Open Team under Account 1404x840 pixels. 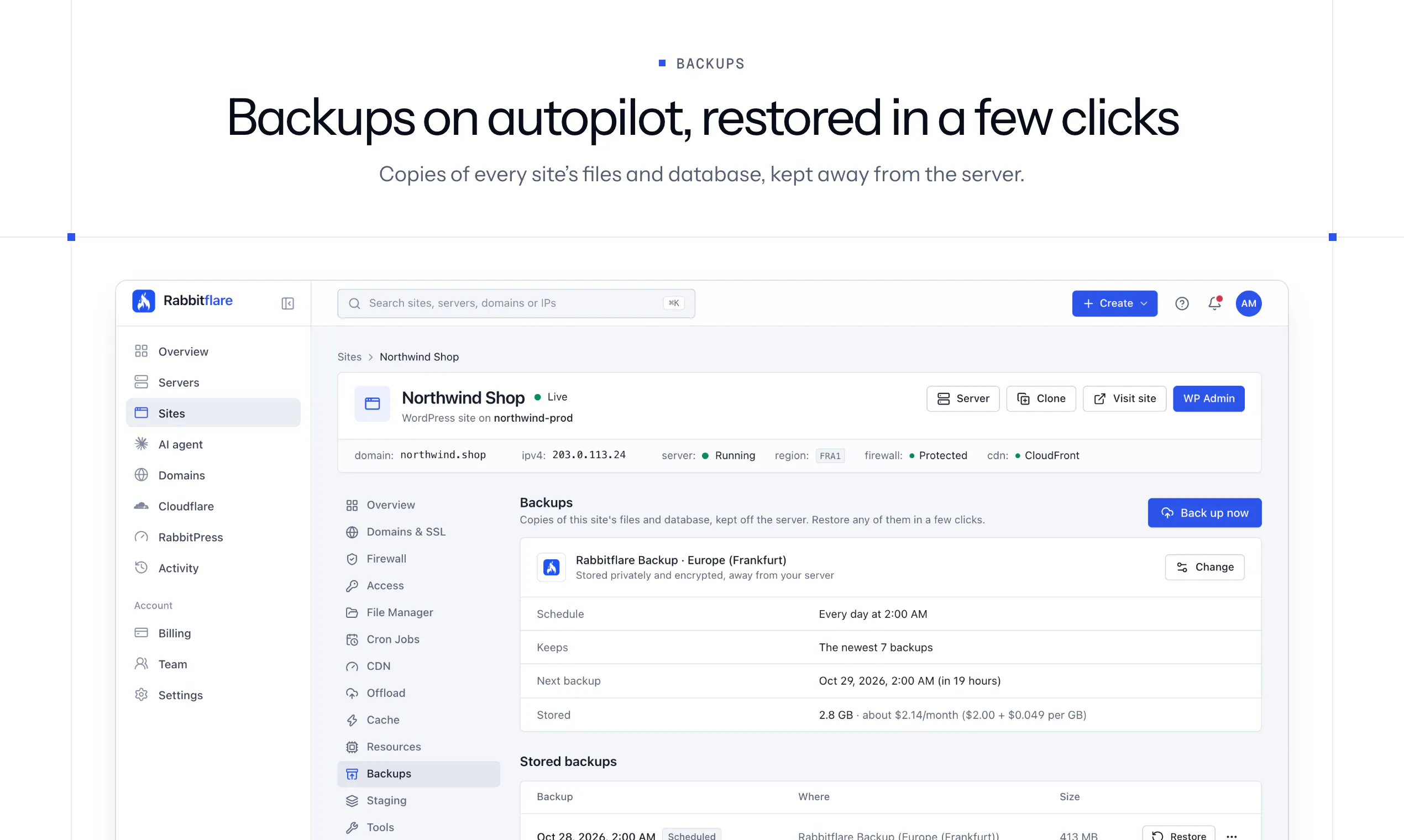point(213,664)
